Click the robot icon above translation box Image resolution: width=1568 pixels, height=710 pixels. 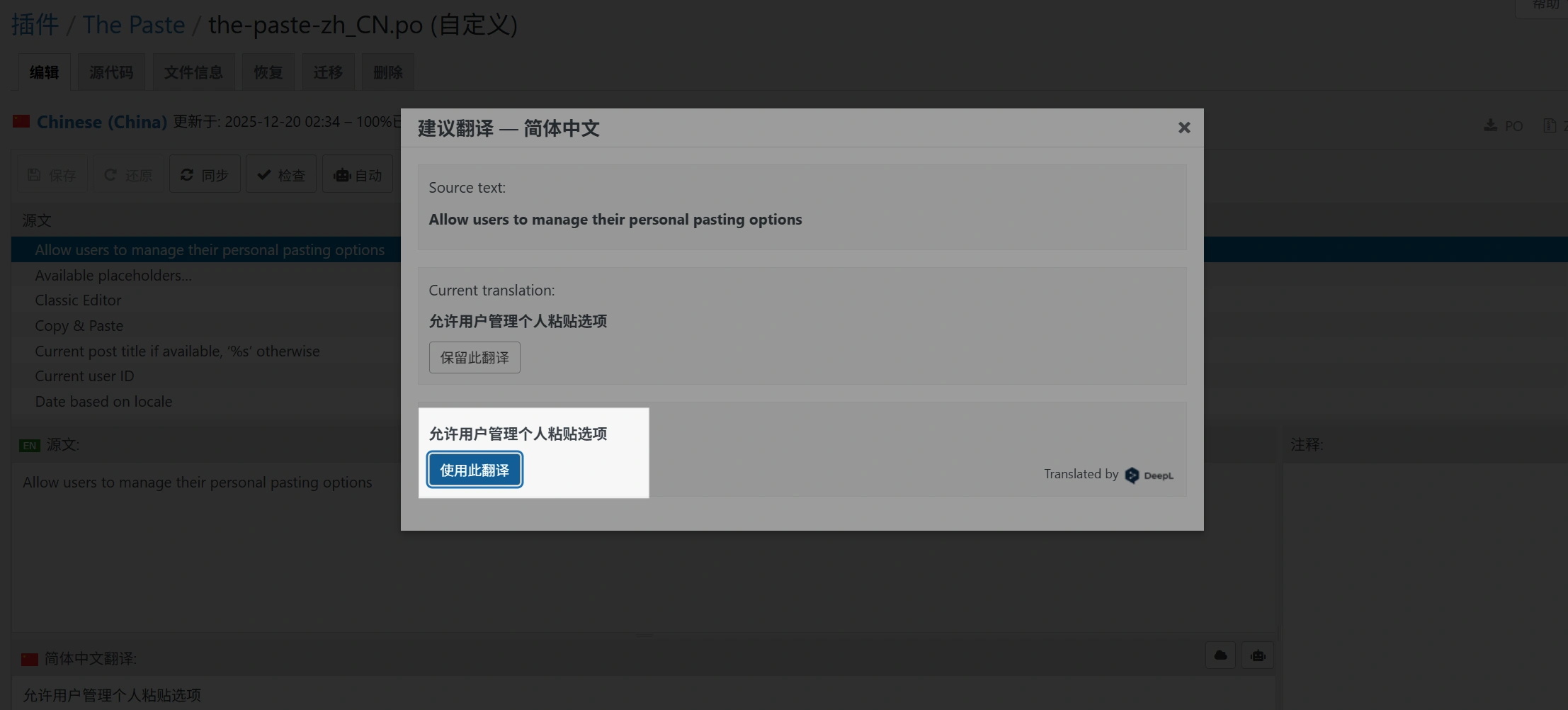pyautogui.click(x=1258, y=655)
